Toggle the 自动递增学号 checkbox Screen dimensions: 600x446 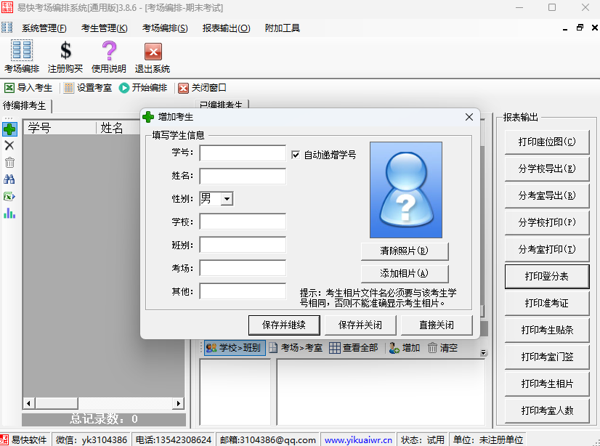point(295,155)
